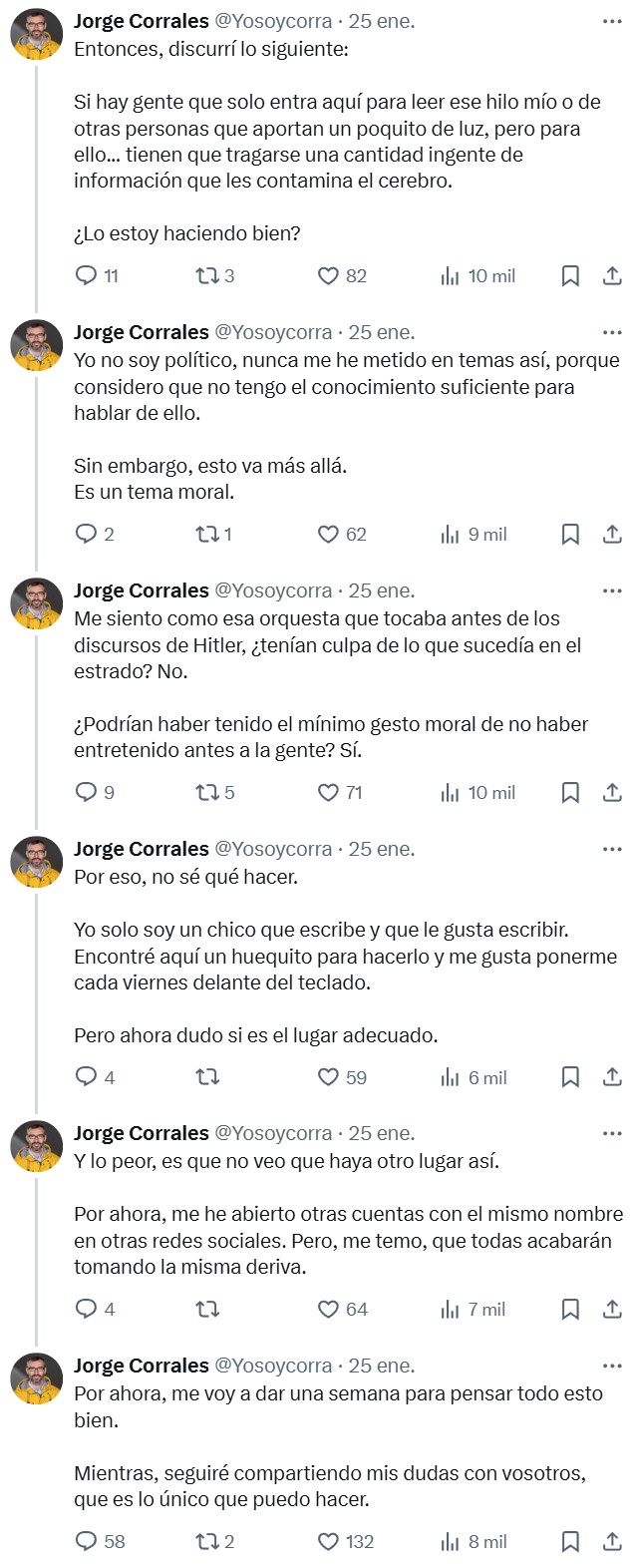Bookmark the 'tema moral' tweet
The width and height of the screenshot is (632, 1568).
(x=570, y=534)
